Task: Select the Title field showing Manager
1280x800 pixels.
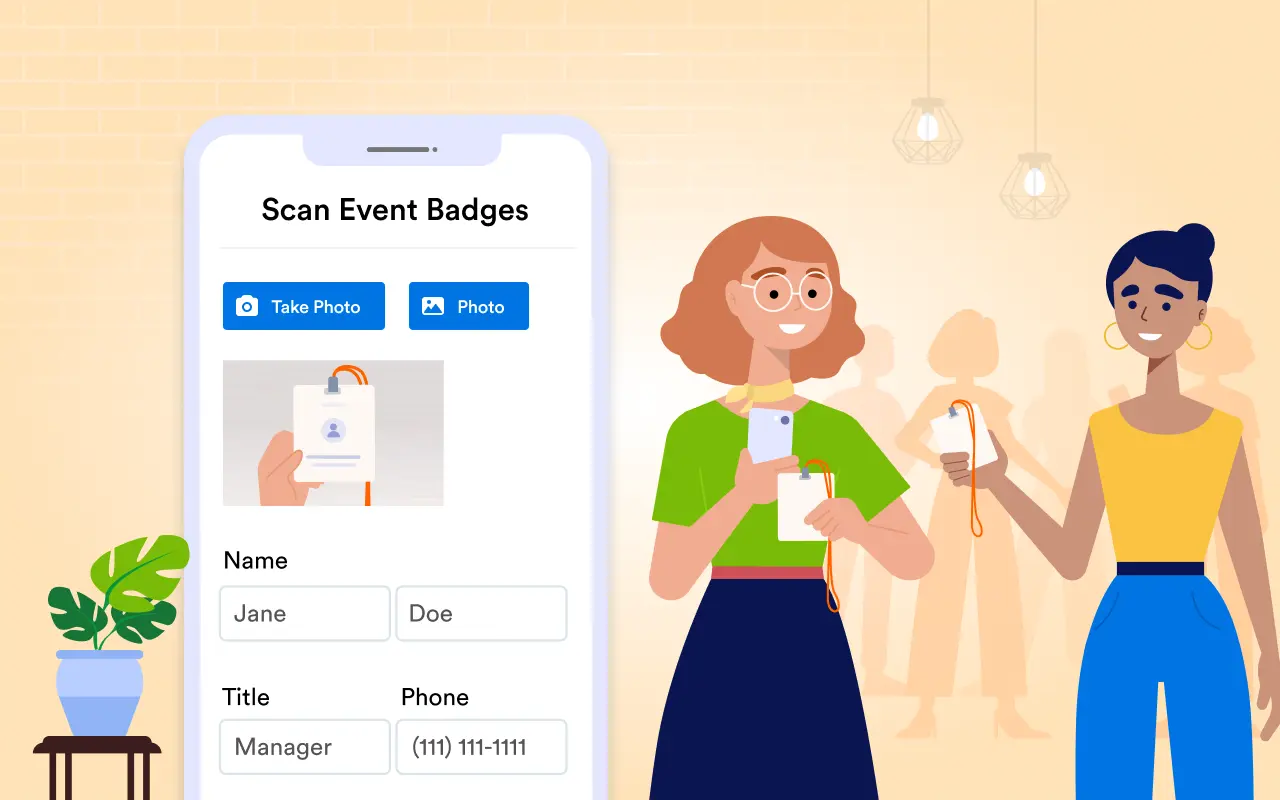Action: (305, 747)
